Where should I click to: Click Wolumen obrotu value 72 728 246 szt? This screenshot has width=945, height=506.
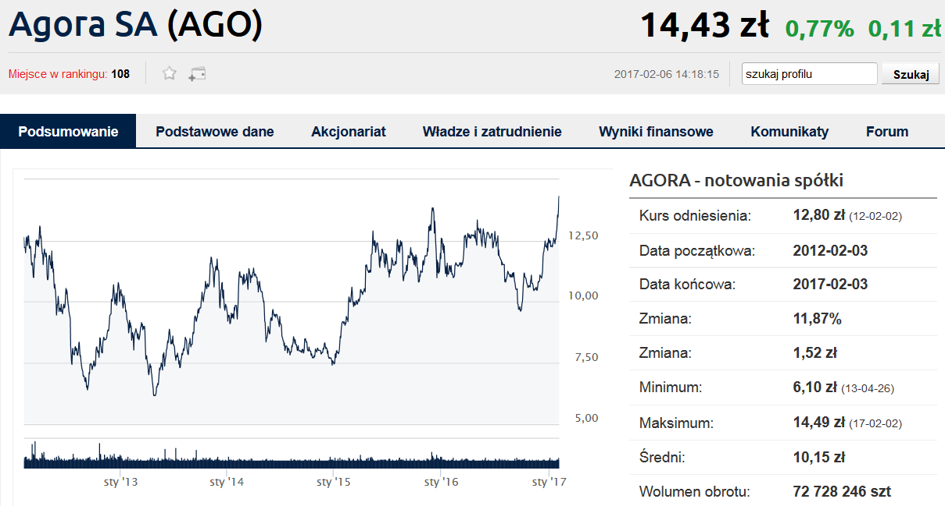841,492
